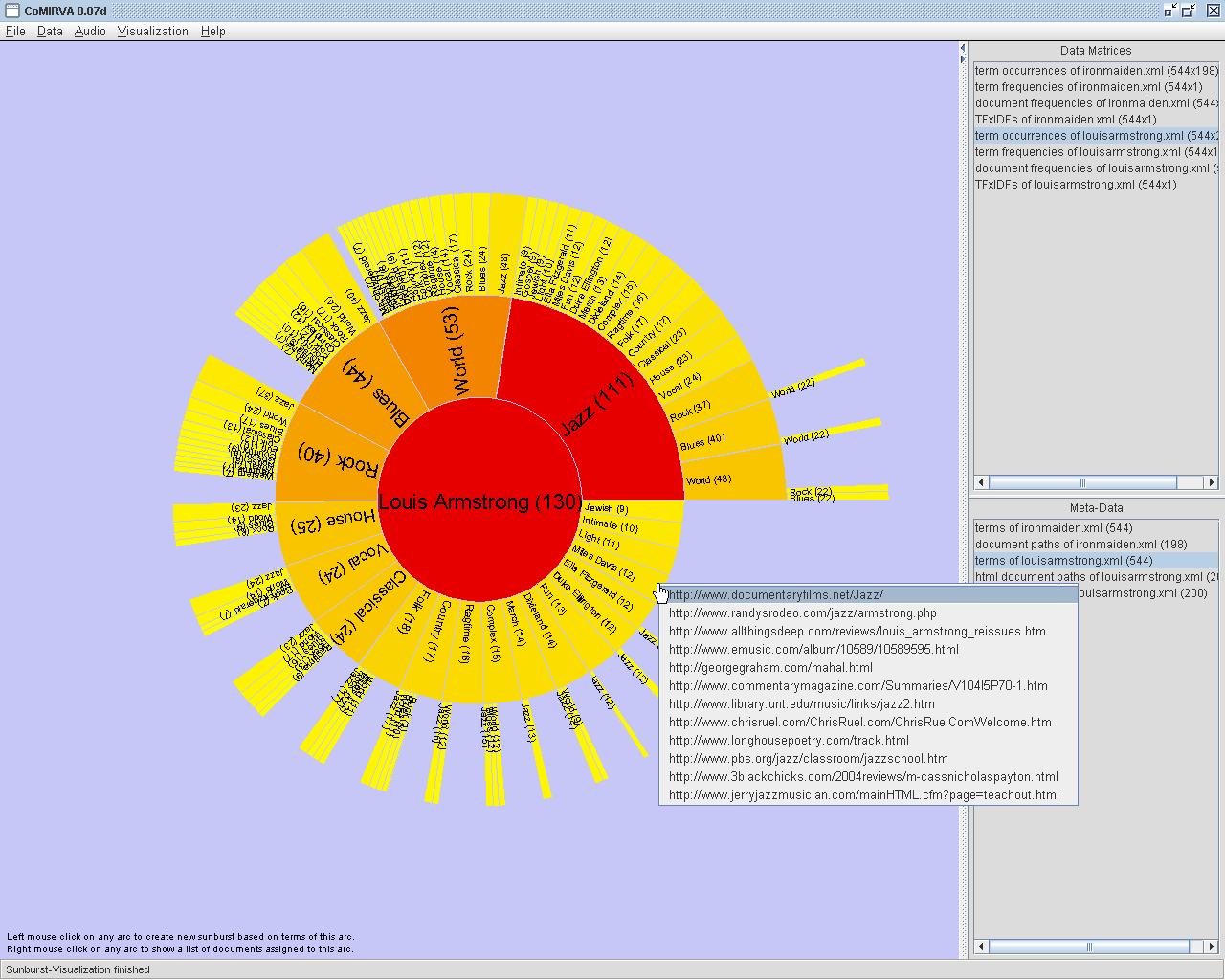Select the randysrodeo.com jazz armstrong URL
Screen dimensions: 1225x980
(868, 612)
